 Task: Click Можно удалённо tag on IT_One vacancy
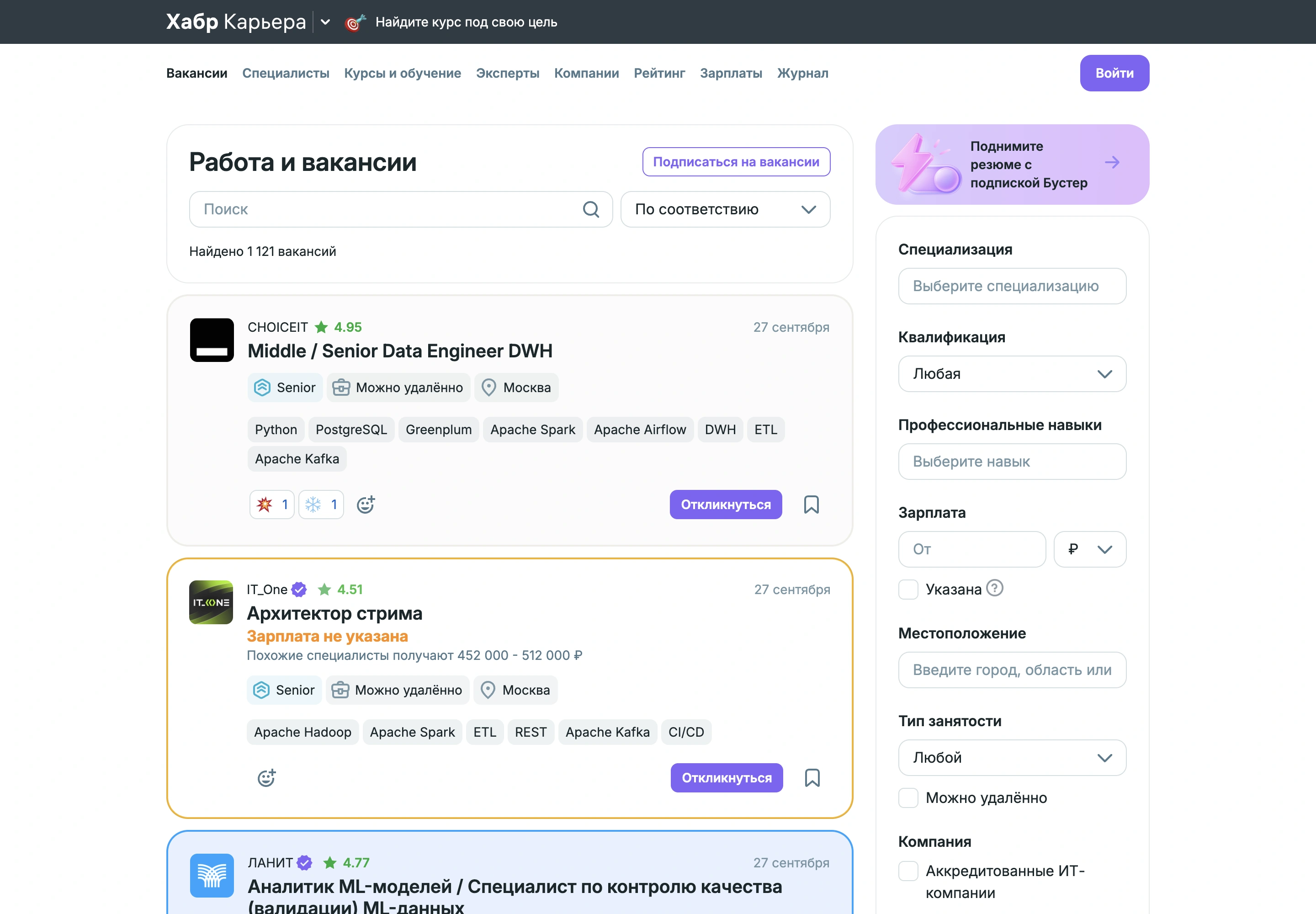click(398, 690)
